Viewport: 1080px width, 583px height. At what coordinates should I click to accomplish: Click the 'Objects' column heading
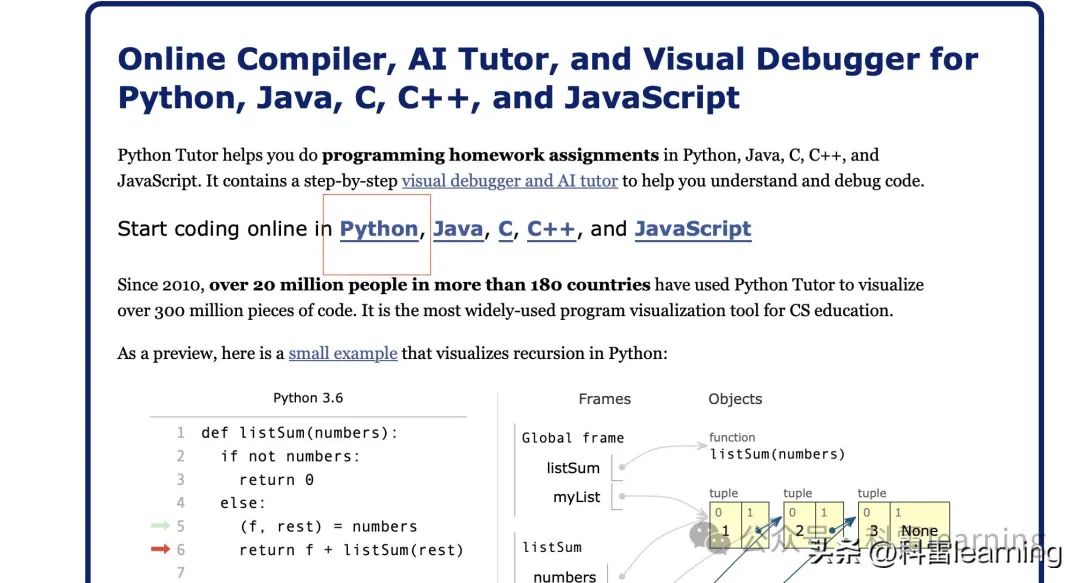pos(735,399)
